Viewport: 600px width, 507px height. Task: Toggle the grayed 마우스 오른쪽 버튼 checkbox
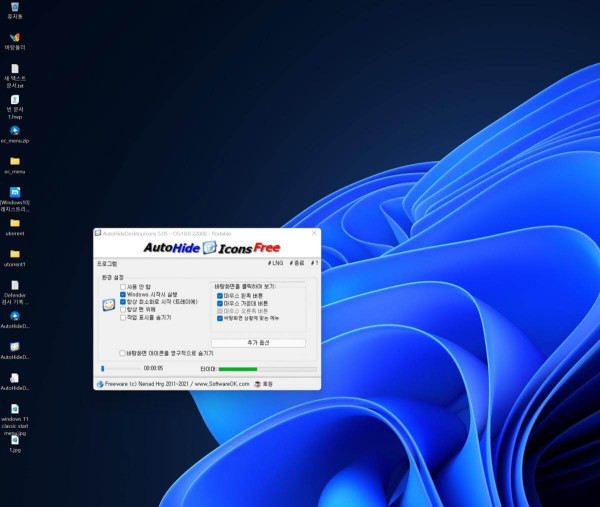click(220, 311)
